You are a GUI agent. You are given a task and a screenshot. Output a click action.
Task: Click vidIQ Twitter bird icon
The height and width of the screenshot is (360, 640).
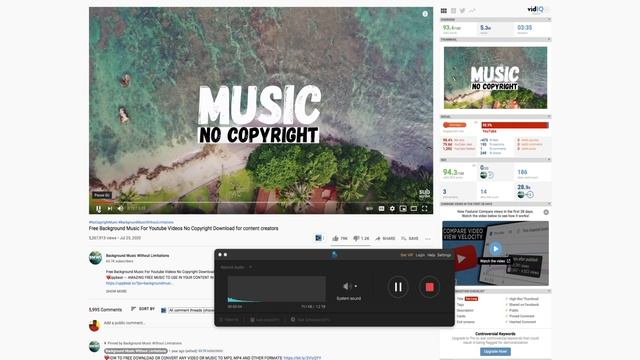tap(462, 11)
